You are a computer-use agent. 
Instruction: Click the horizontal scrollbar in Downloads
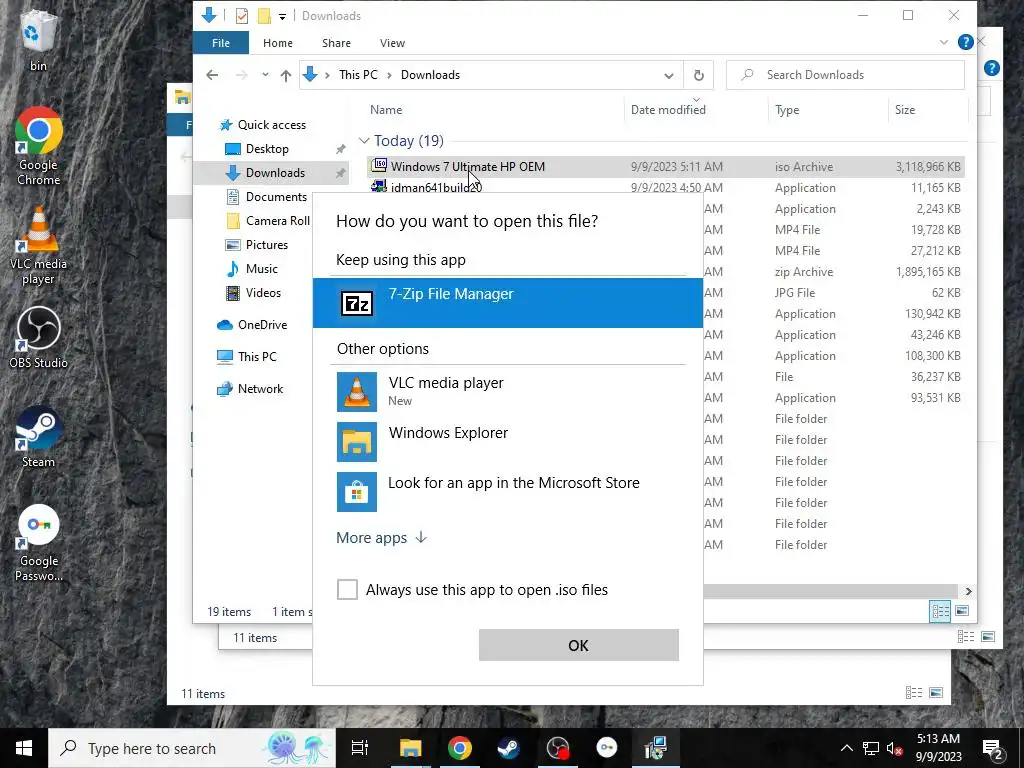pos(829,591)
